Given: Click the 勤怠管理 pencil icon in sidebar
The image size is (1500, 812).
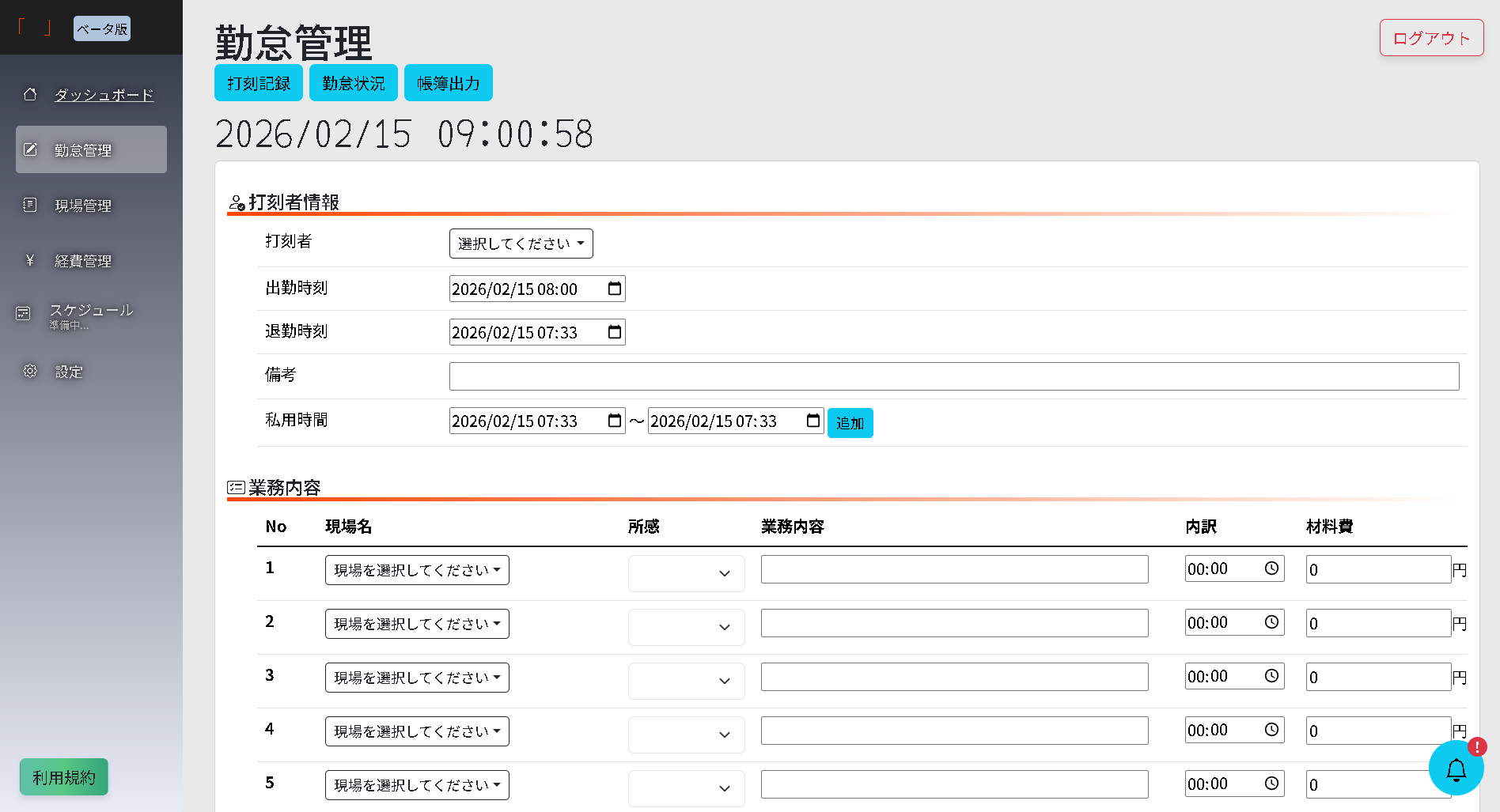Looking at the screenshot, I should [x=30, y=149].
